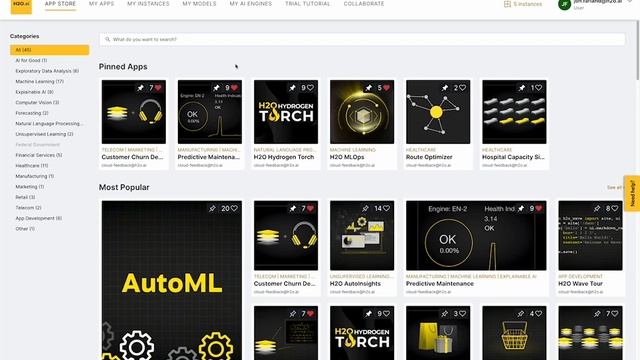Click pin icon on Route Optimizer card

445,88
